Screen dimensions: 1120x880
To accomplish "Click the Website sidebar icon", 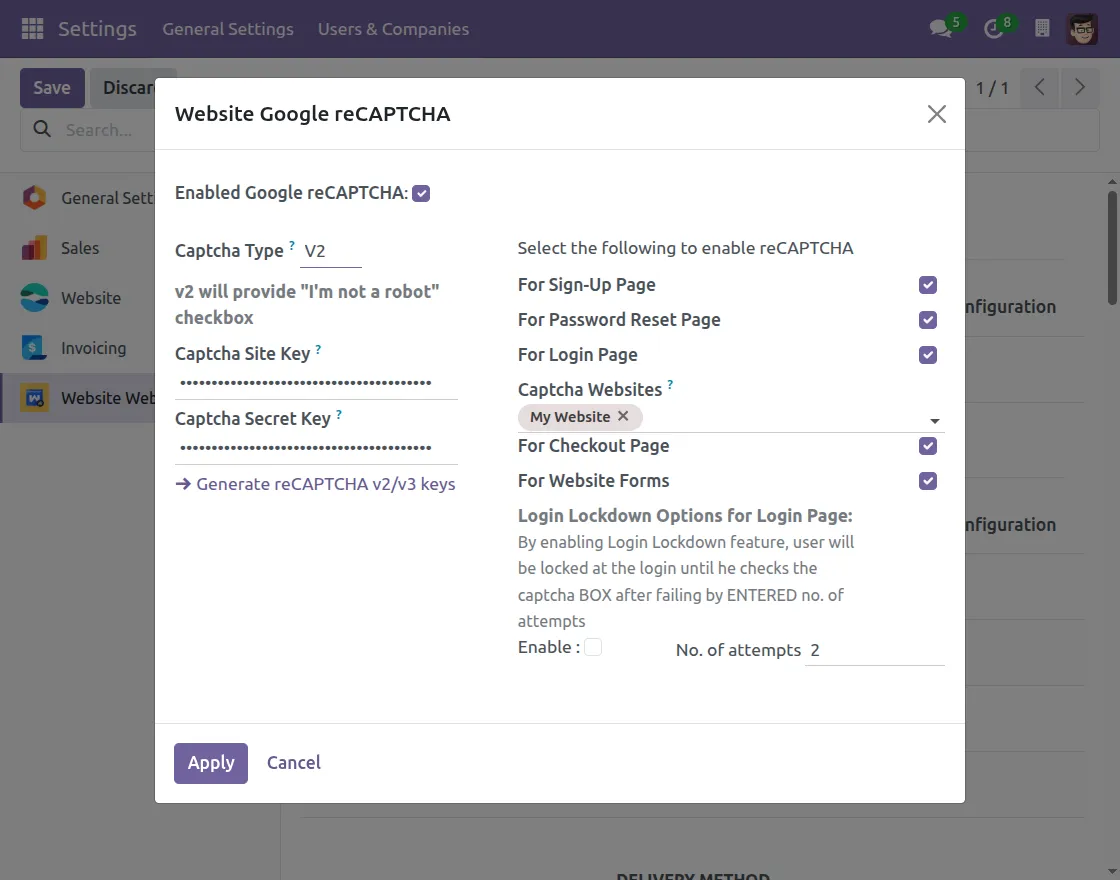I will coord(34,298).
